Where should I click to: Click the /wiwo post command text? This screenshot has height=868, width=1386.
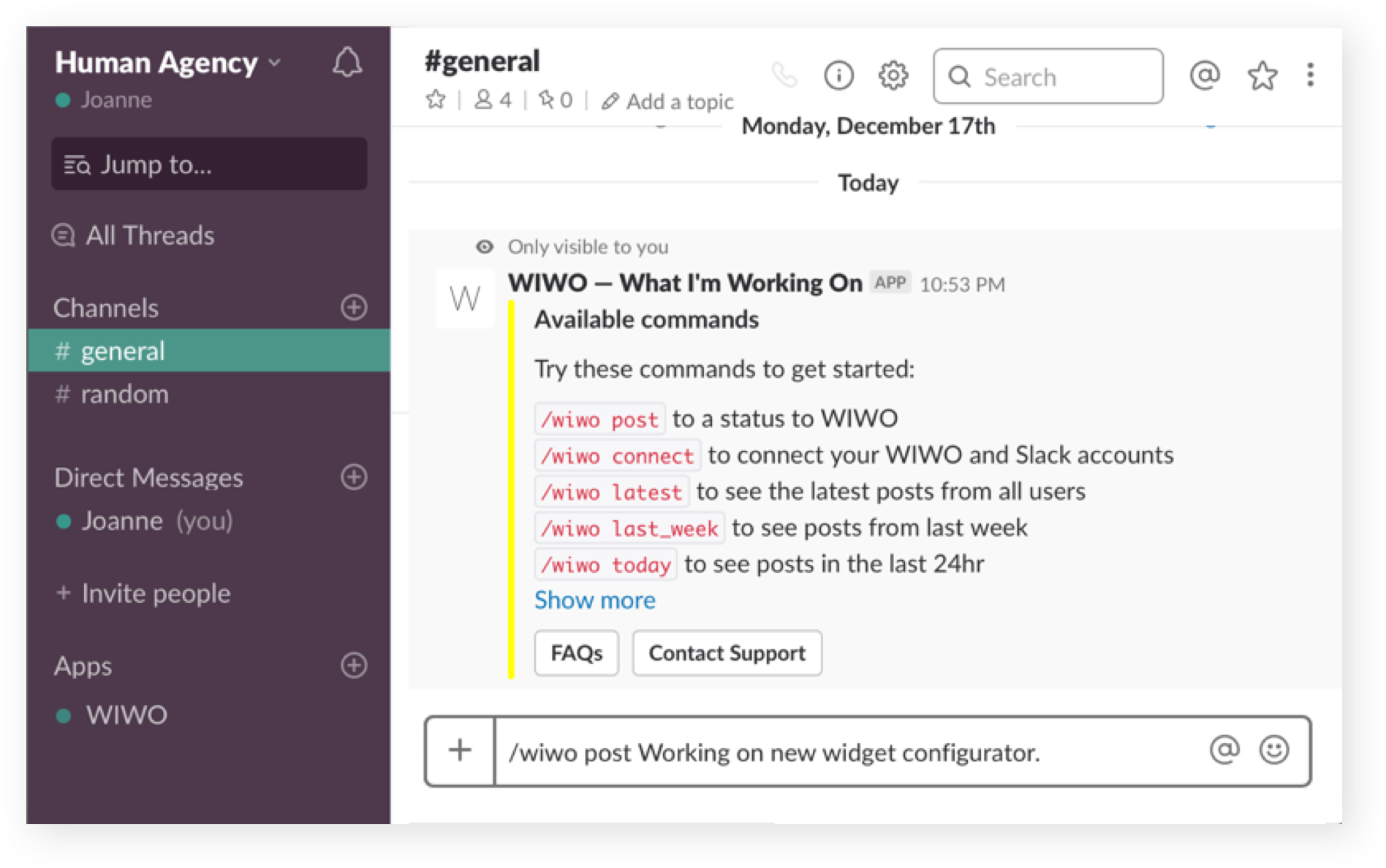(599, 419)
